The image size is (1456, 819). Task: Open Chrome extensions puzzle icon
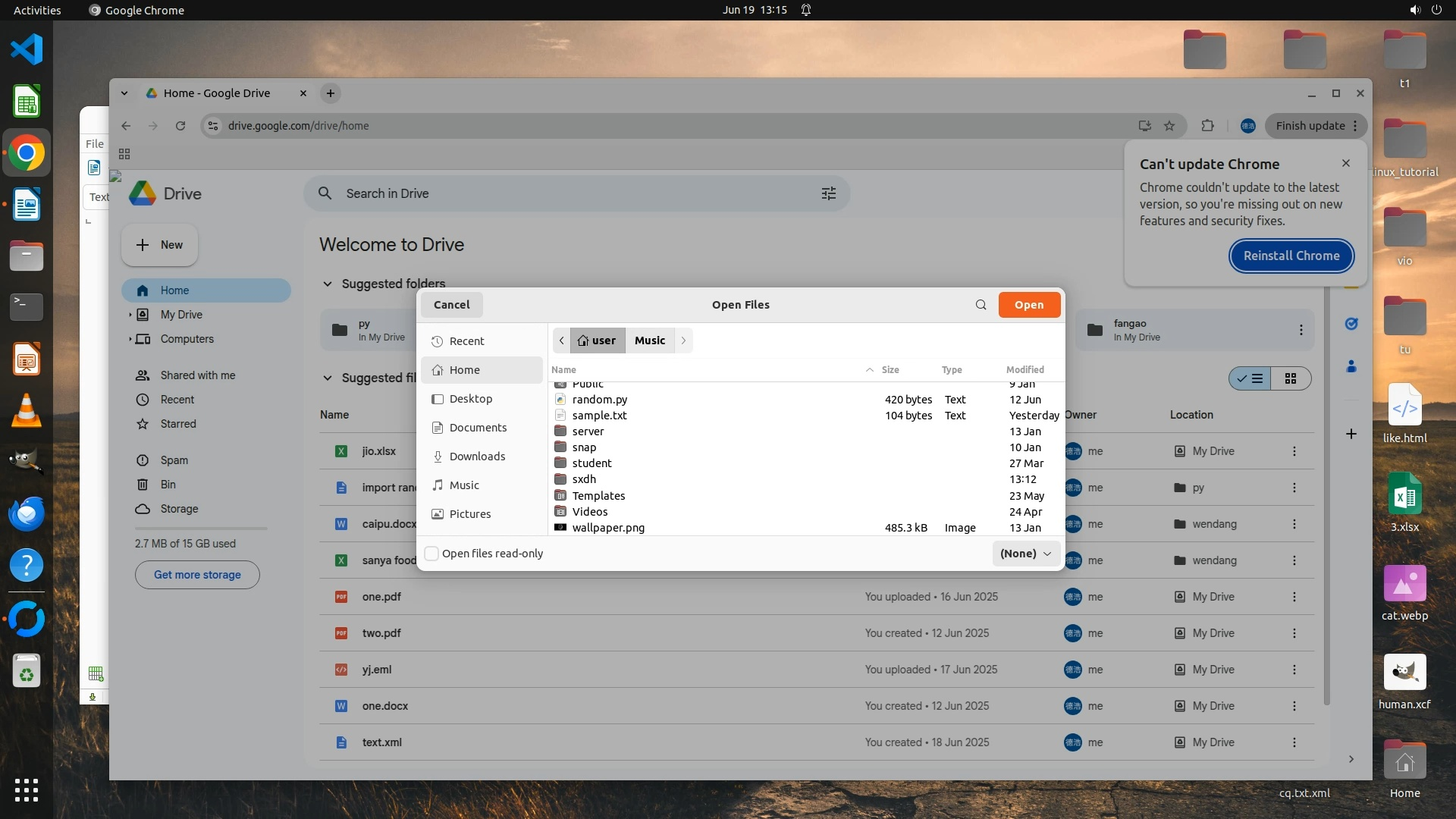pyautogui.click(x=1207, y=126)
